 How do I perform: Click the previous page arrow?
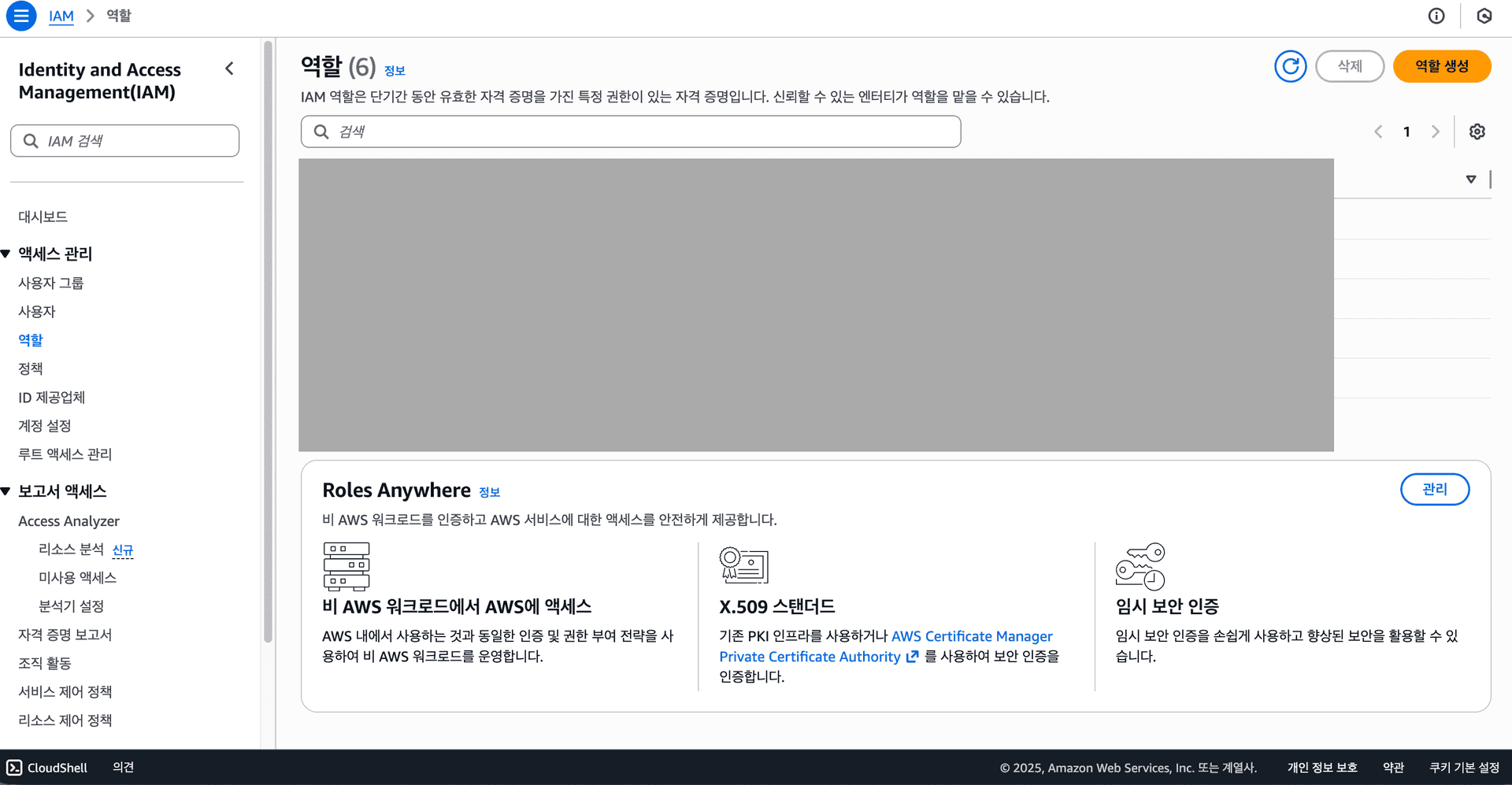coord(1378,131)
